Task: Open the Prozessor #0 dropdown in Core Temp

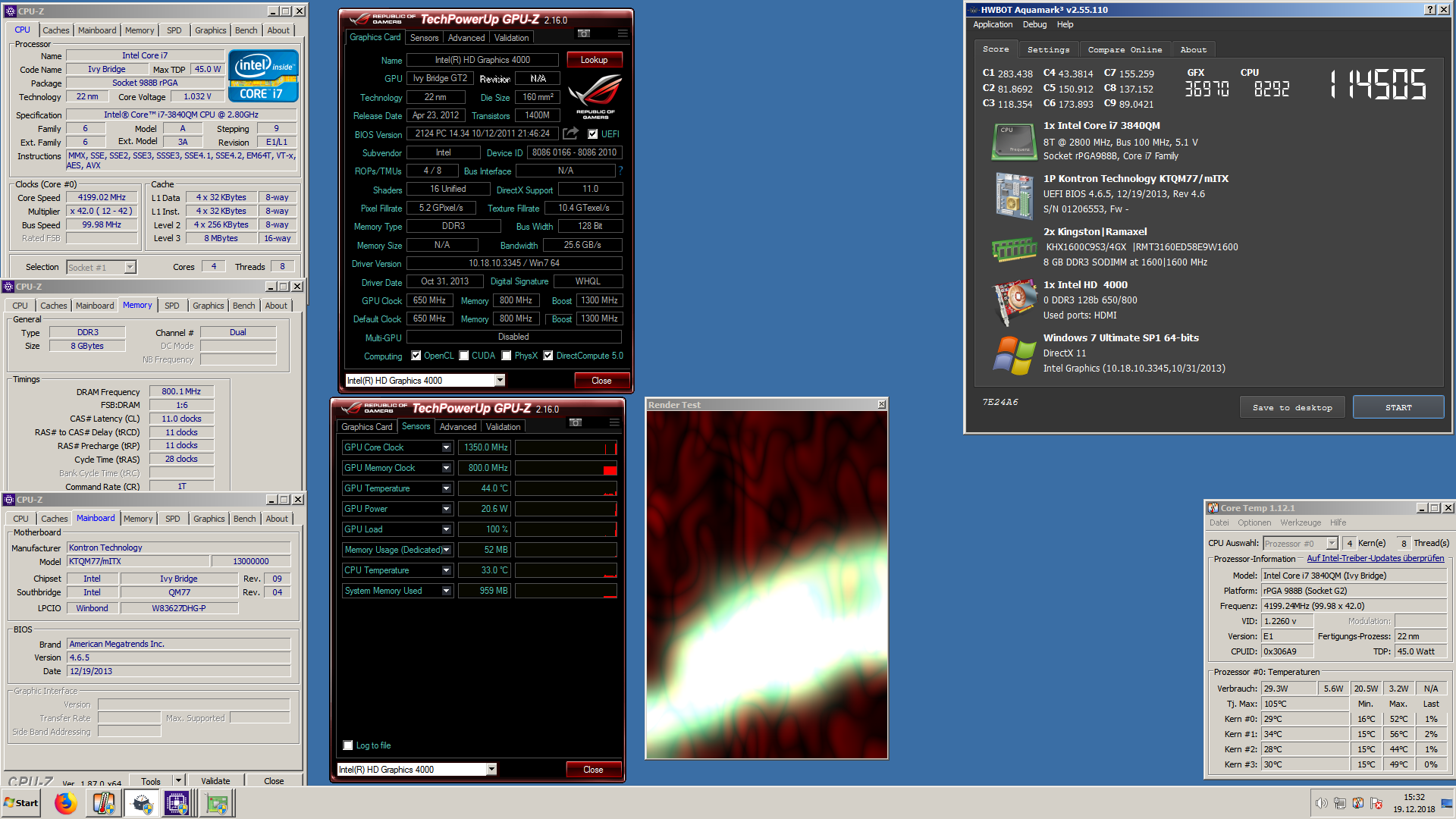Action: (1332, 543)
